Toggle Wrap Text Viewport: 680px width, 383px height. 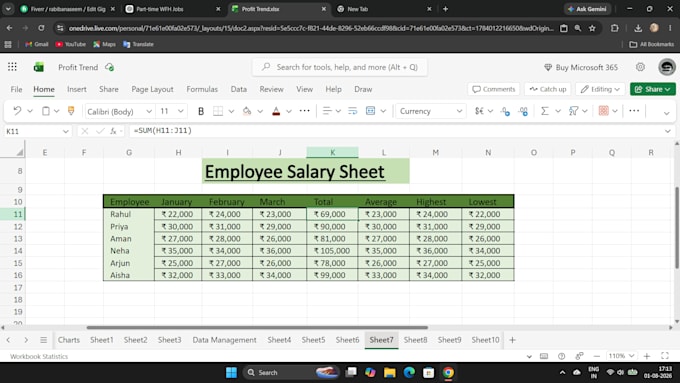coord(353,111)
